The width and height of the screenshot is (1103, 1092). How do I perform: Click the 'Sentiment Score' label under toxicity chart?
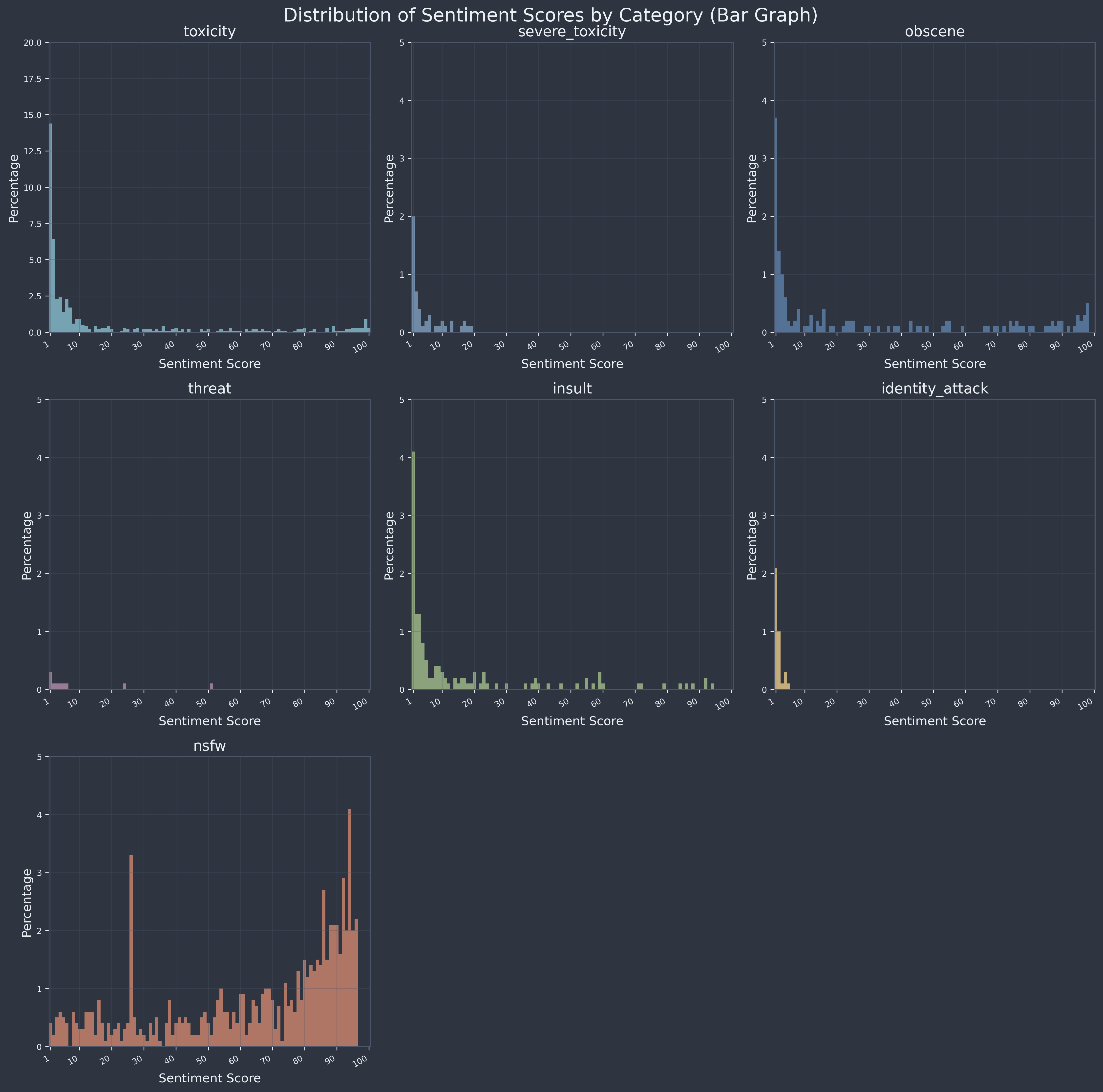(210, 364)
